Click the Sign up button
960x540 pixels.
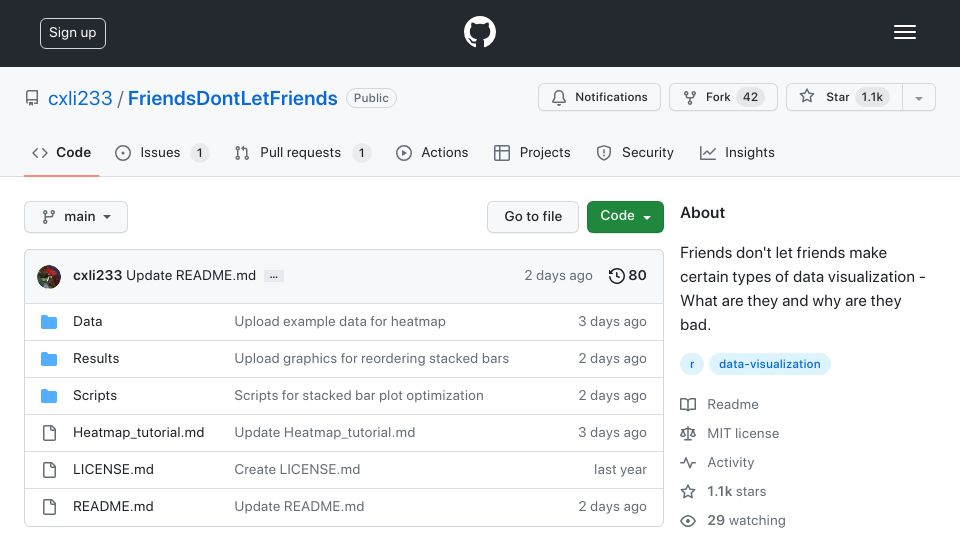pyautogui.click(x=73, y=33)
